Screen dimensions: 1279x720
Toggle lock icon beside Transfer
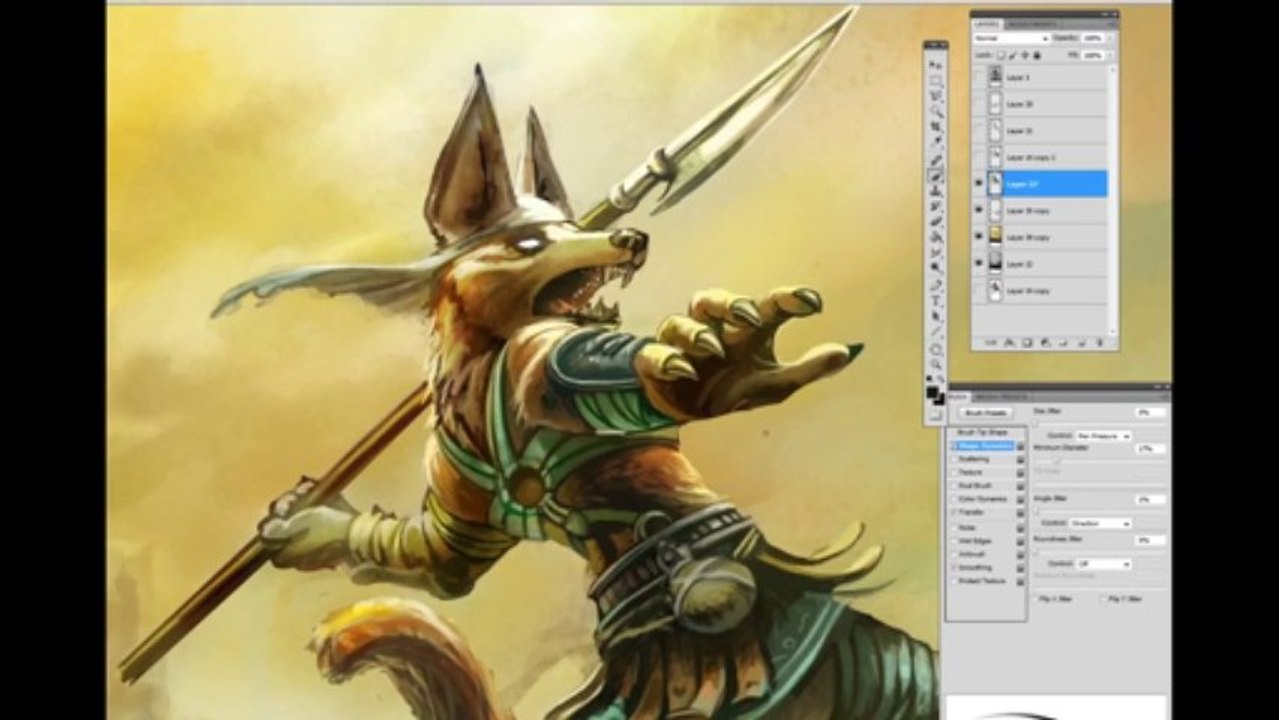[x=1020, y=513]
